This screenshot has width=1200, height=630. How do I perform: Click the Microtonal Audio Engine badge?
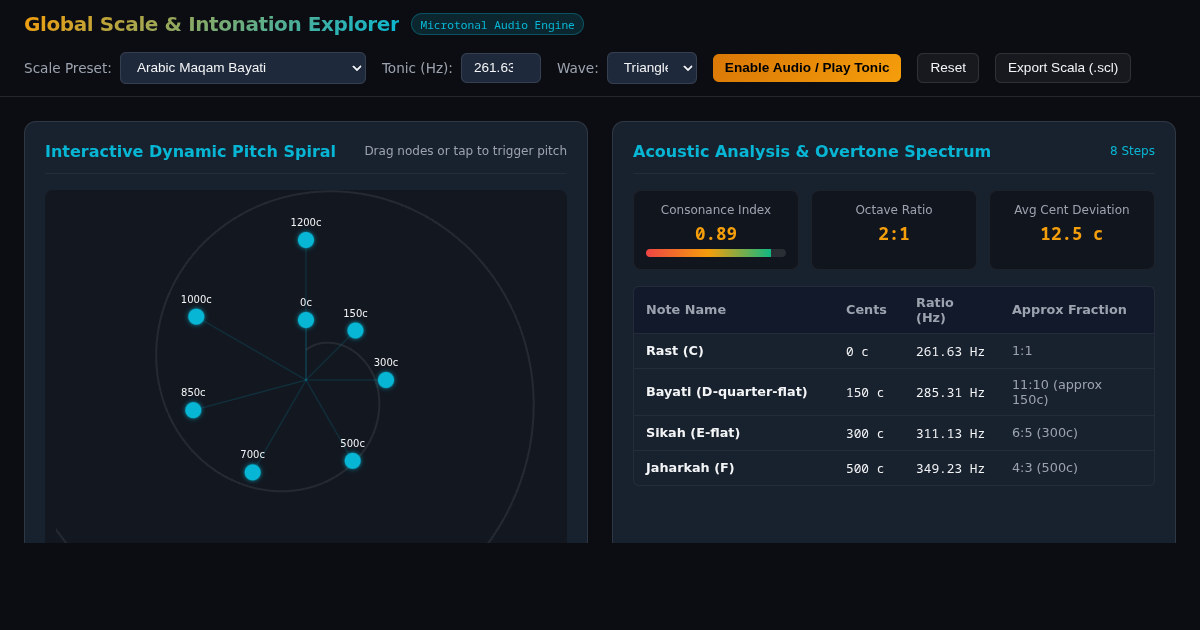tap(497, 25)
